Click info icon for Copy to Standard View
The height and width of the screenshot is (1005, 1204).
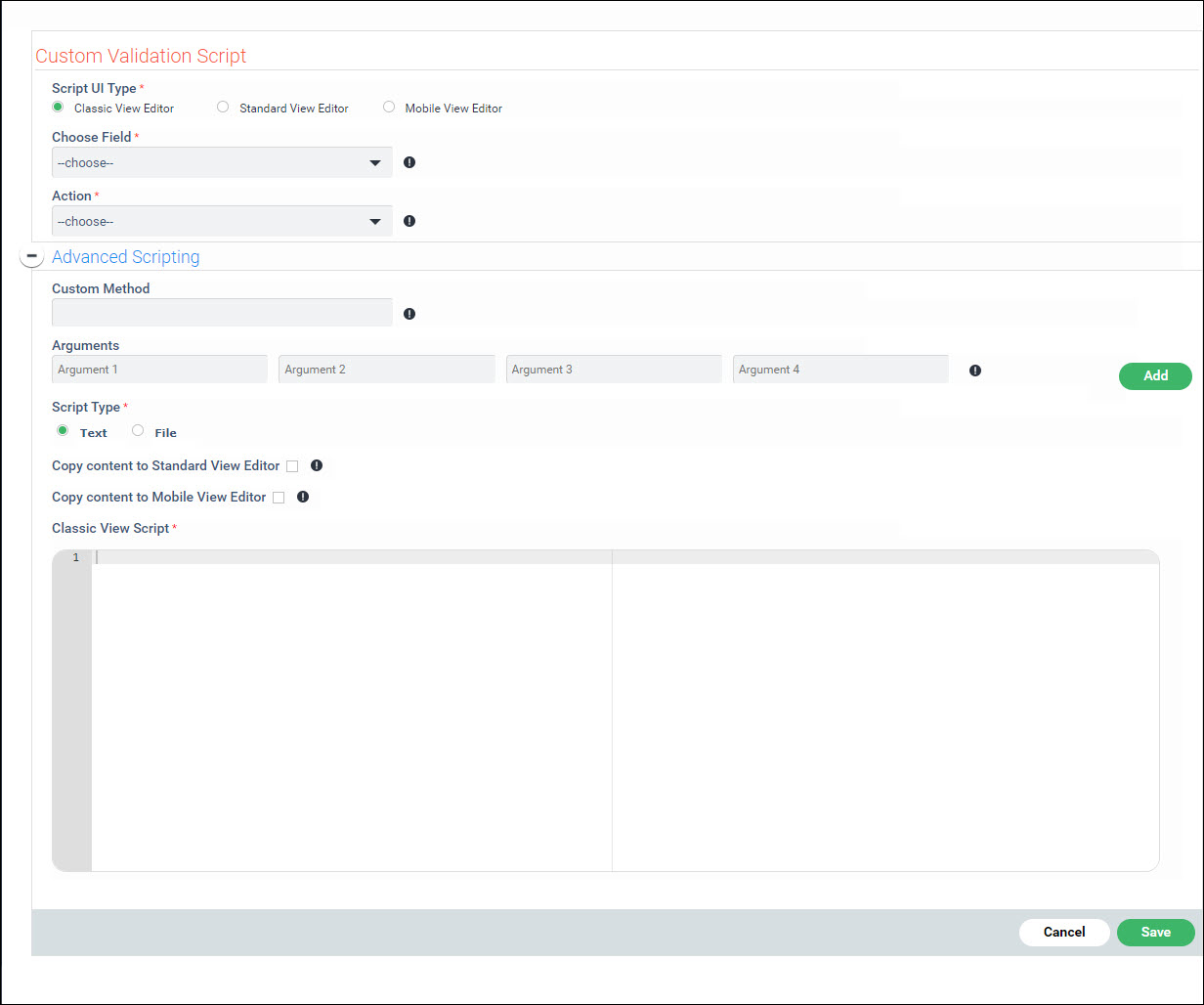tap(317, 466)
